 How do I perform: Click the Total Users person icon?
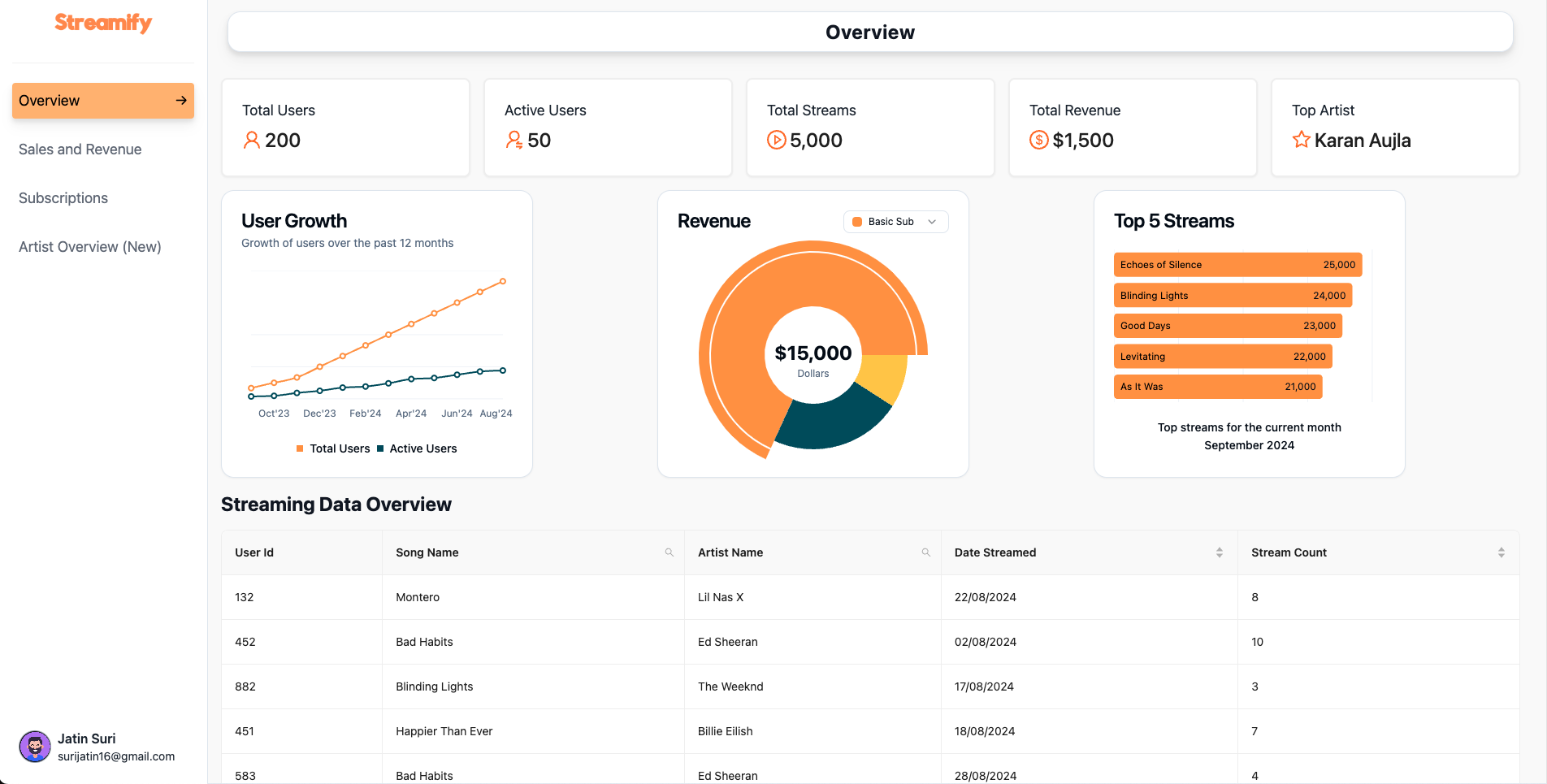point(252,141)
